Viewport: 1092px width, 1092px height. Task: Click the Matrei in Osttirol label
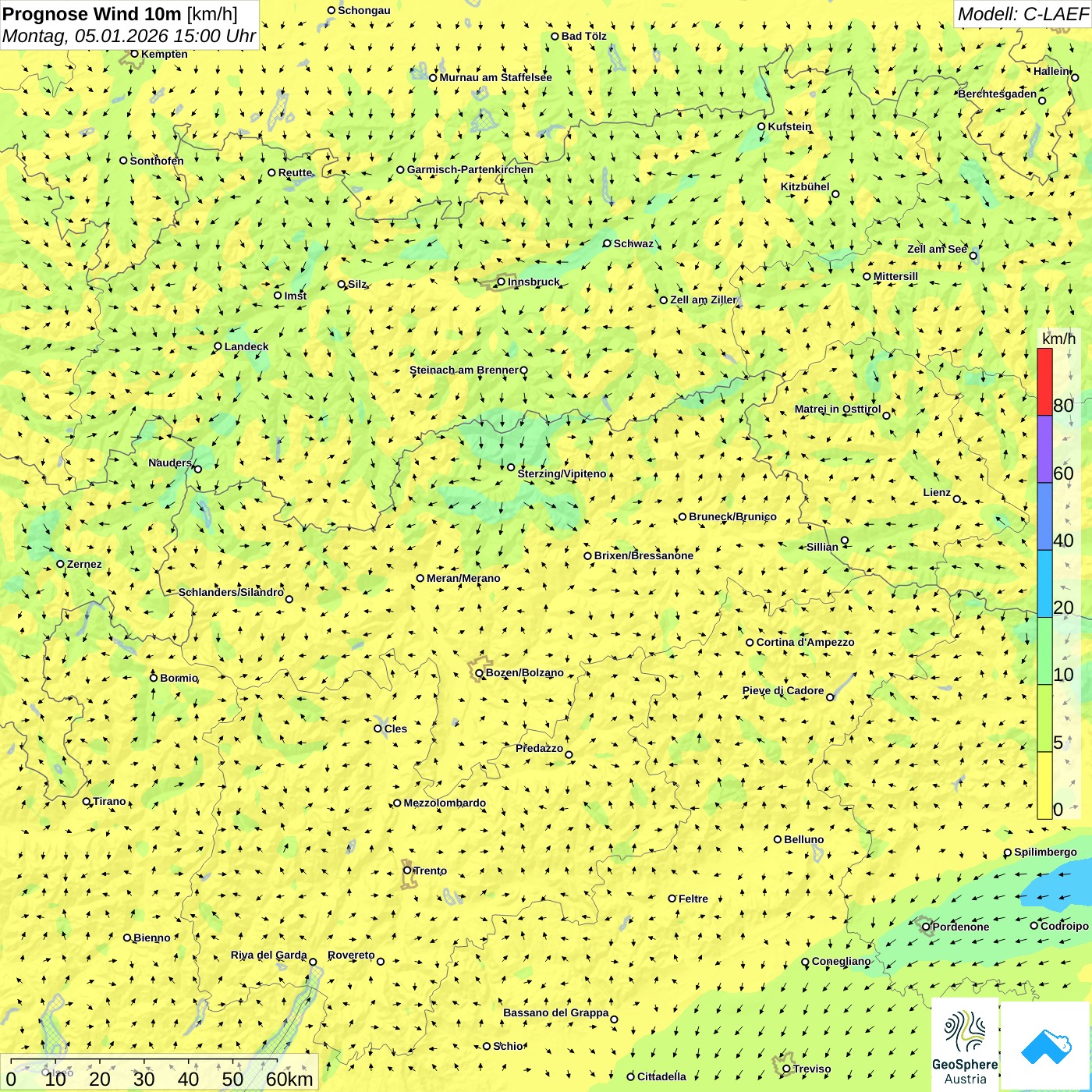(x=838, y=409)
